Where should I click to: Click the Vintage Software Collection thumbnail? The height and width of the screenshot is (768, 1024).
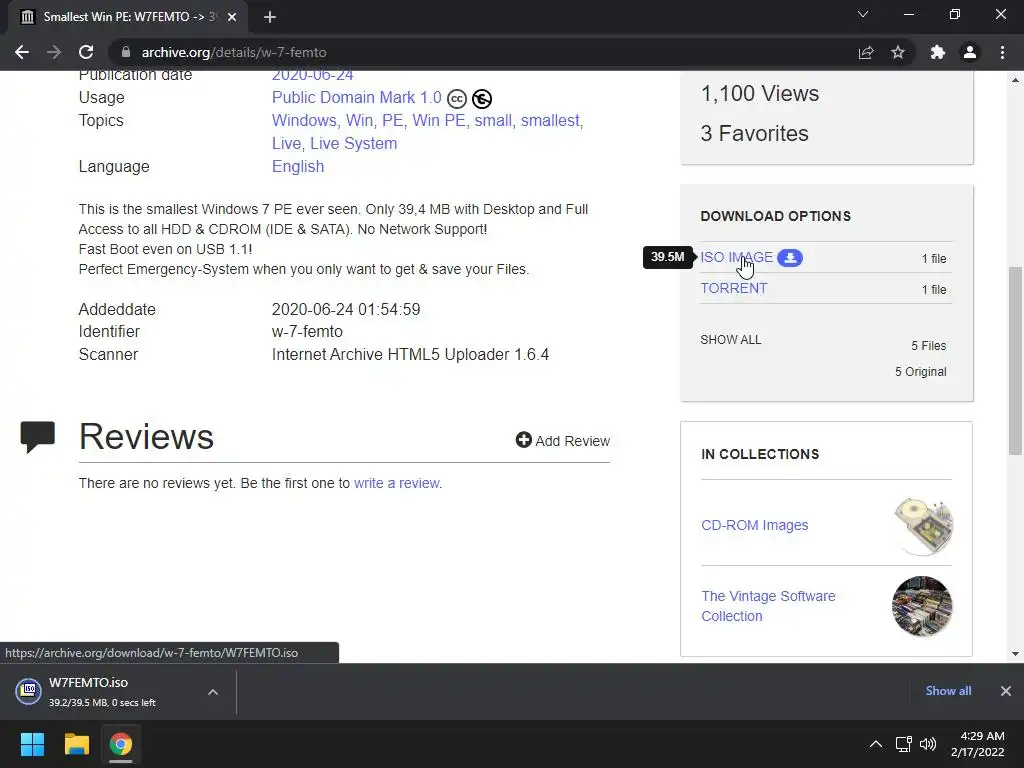(x=922, y=606)
